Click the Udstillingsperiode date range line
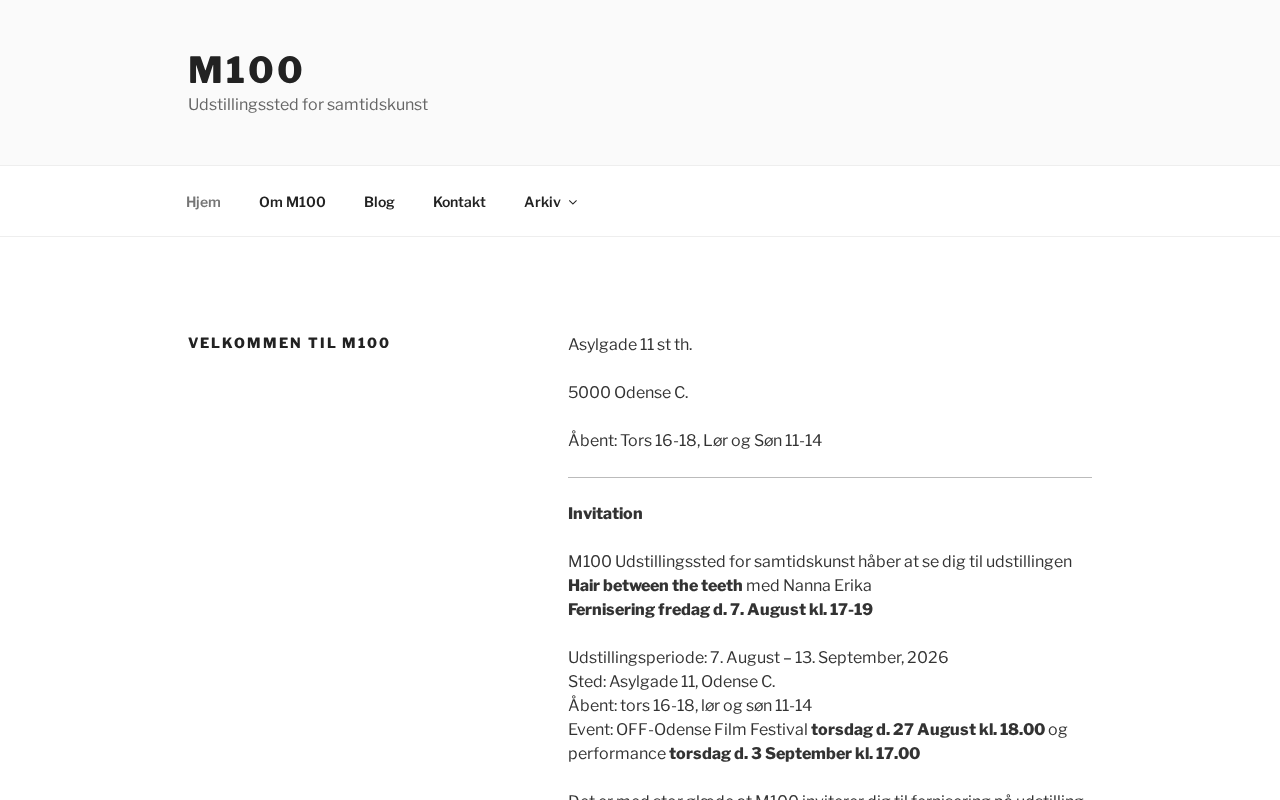The width and height of the screenshot is (1280, 800). (x=758, y=658)
